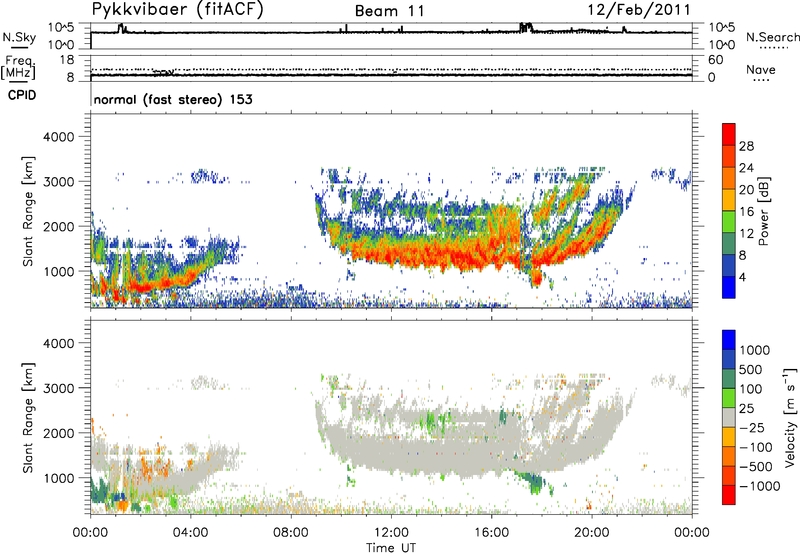
Task: Click the '04:00' time axis label
Action: [x=190, y=533]
